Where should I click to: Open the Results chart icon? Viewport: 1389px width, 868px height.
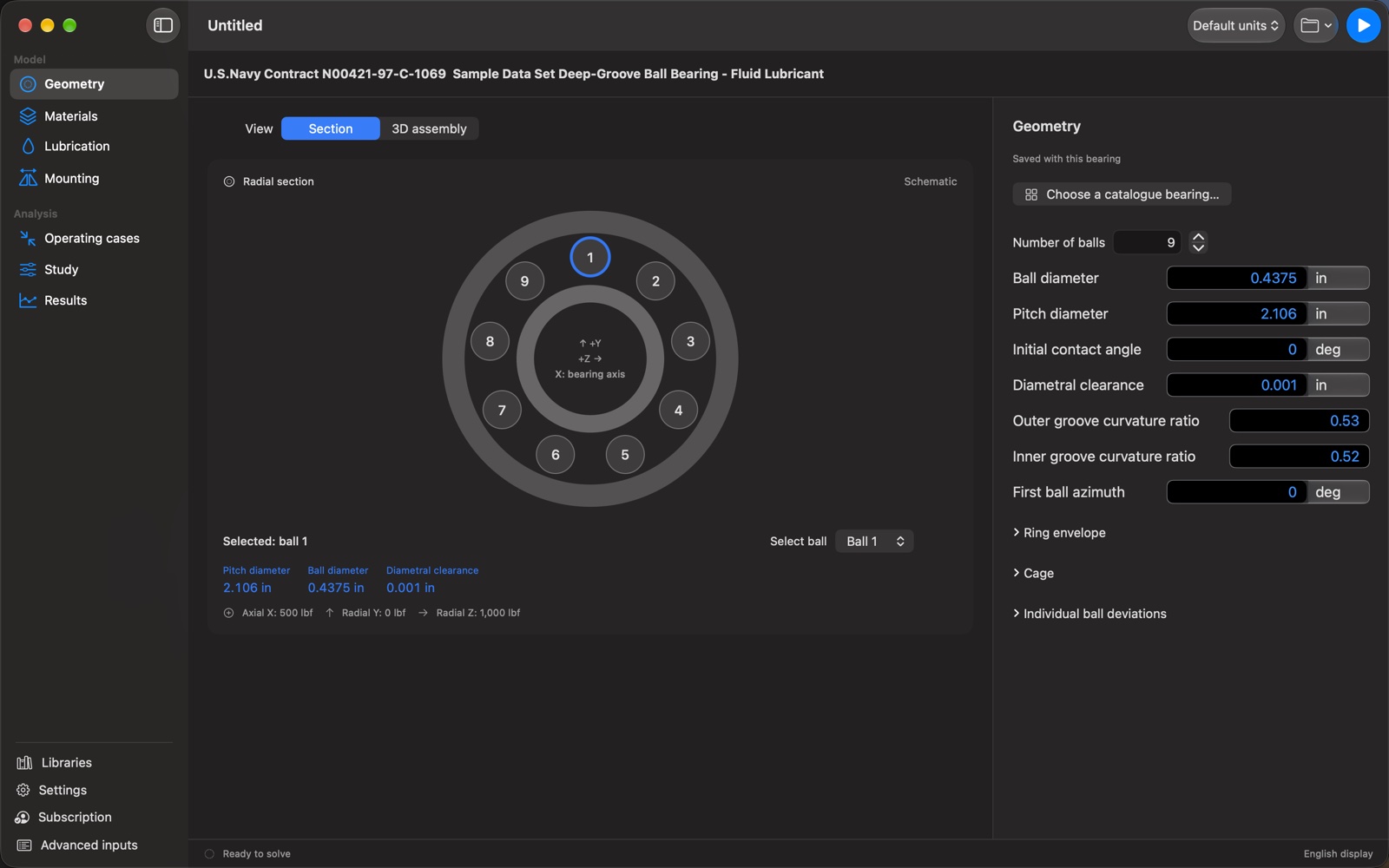coord(28,300)
